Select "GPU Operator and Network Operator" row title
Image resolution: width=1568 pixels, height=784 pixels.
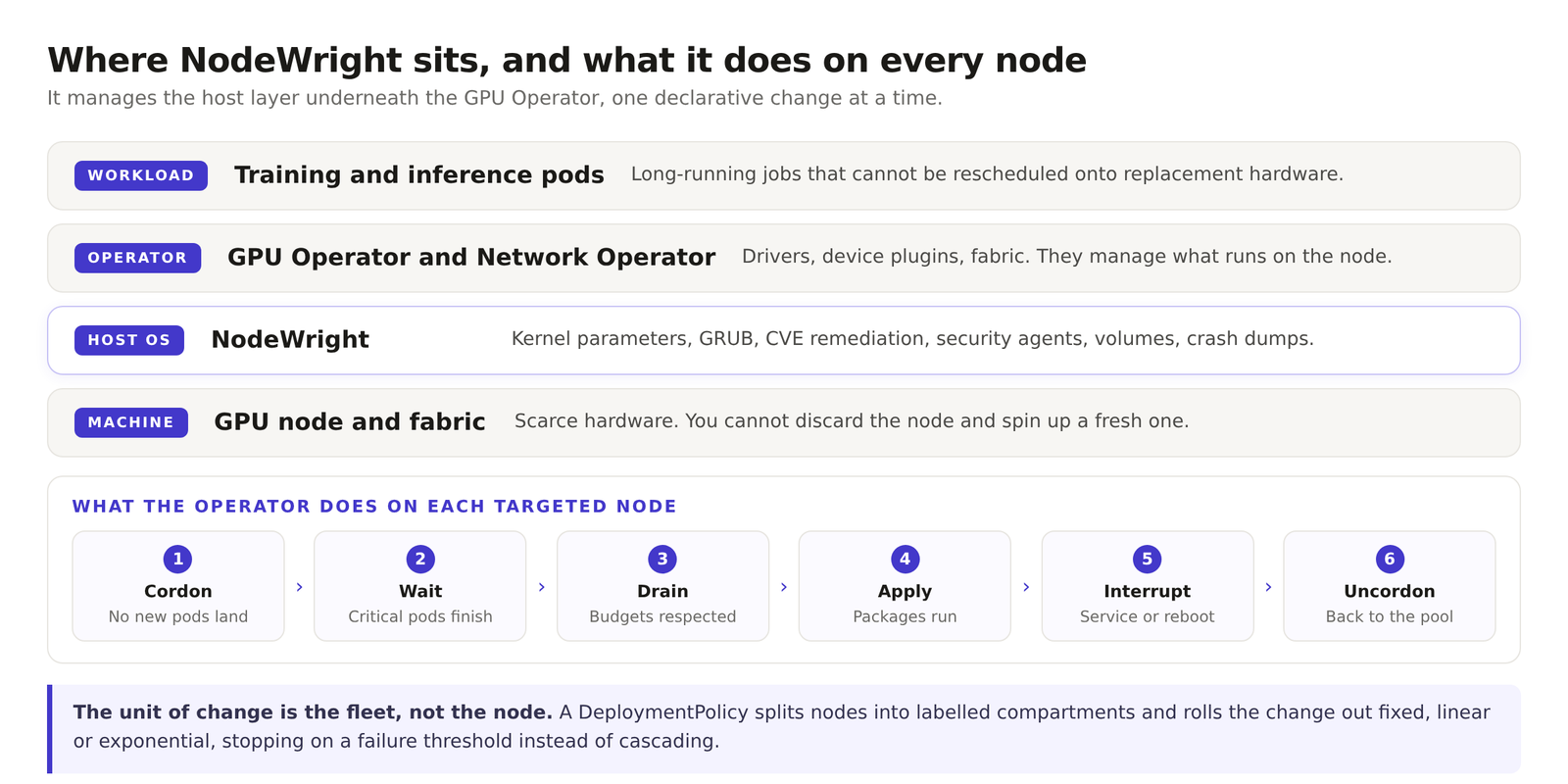point(471,257)
